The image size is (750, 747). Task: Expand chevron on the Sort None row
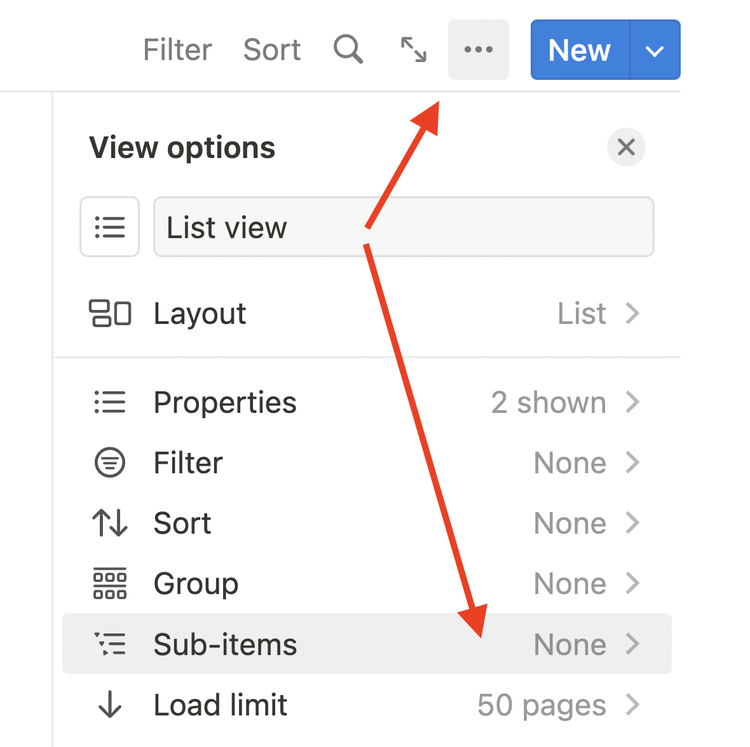[633, 523]
